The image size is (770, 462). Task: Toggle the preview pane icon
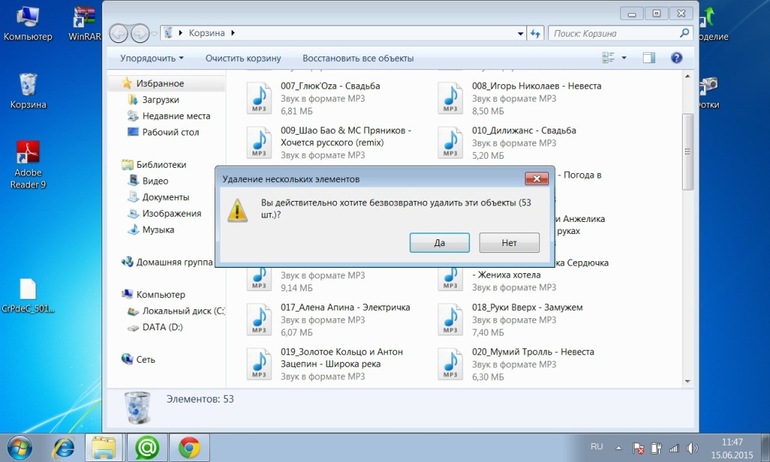point(649,58)
